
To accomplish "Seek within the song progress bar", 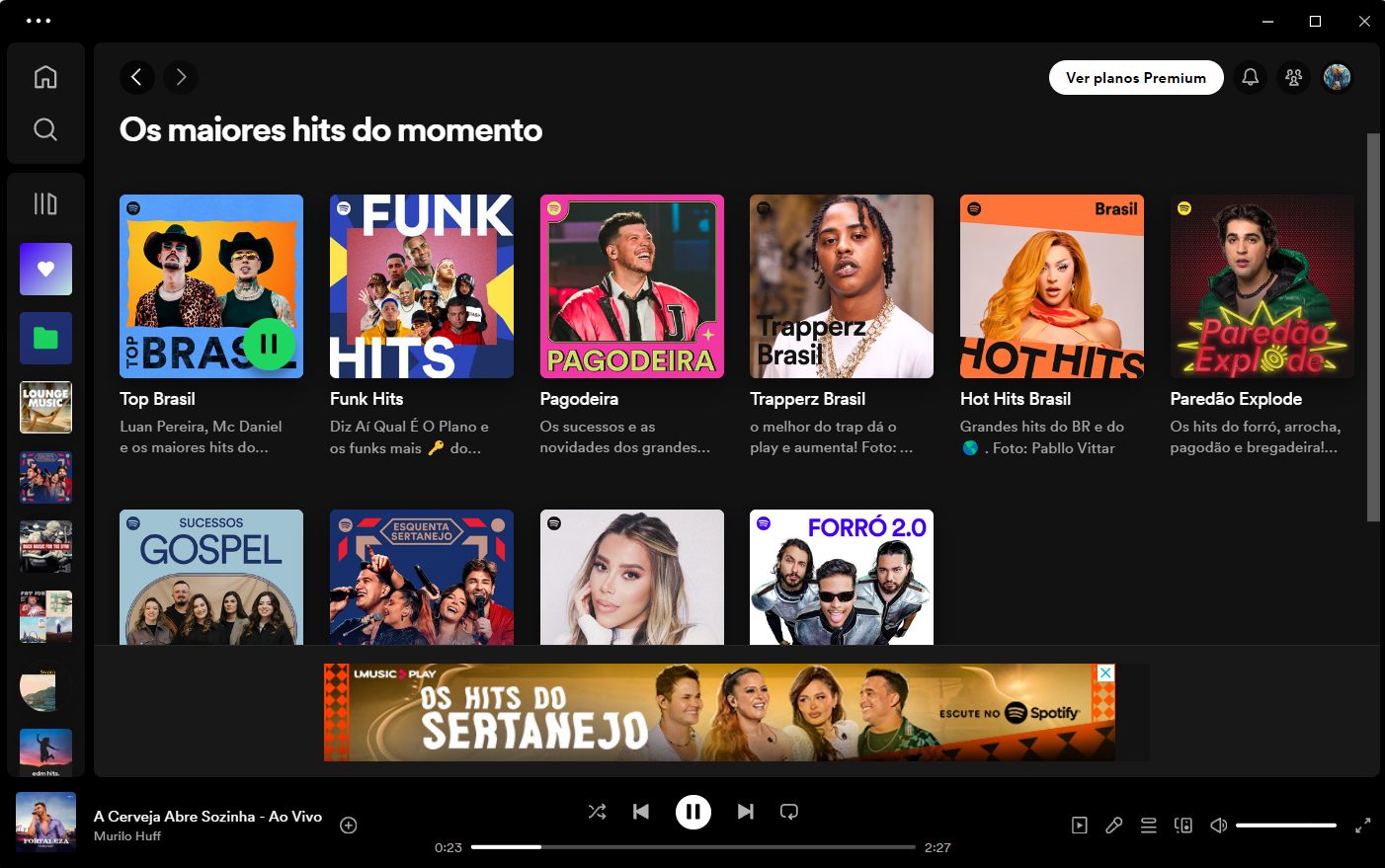I will [x=693, y=847].
